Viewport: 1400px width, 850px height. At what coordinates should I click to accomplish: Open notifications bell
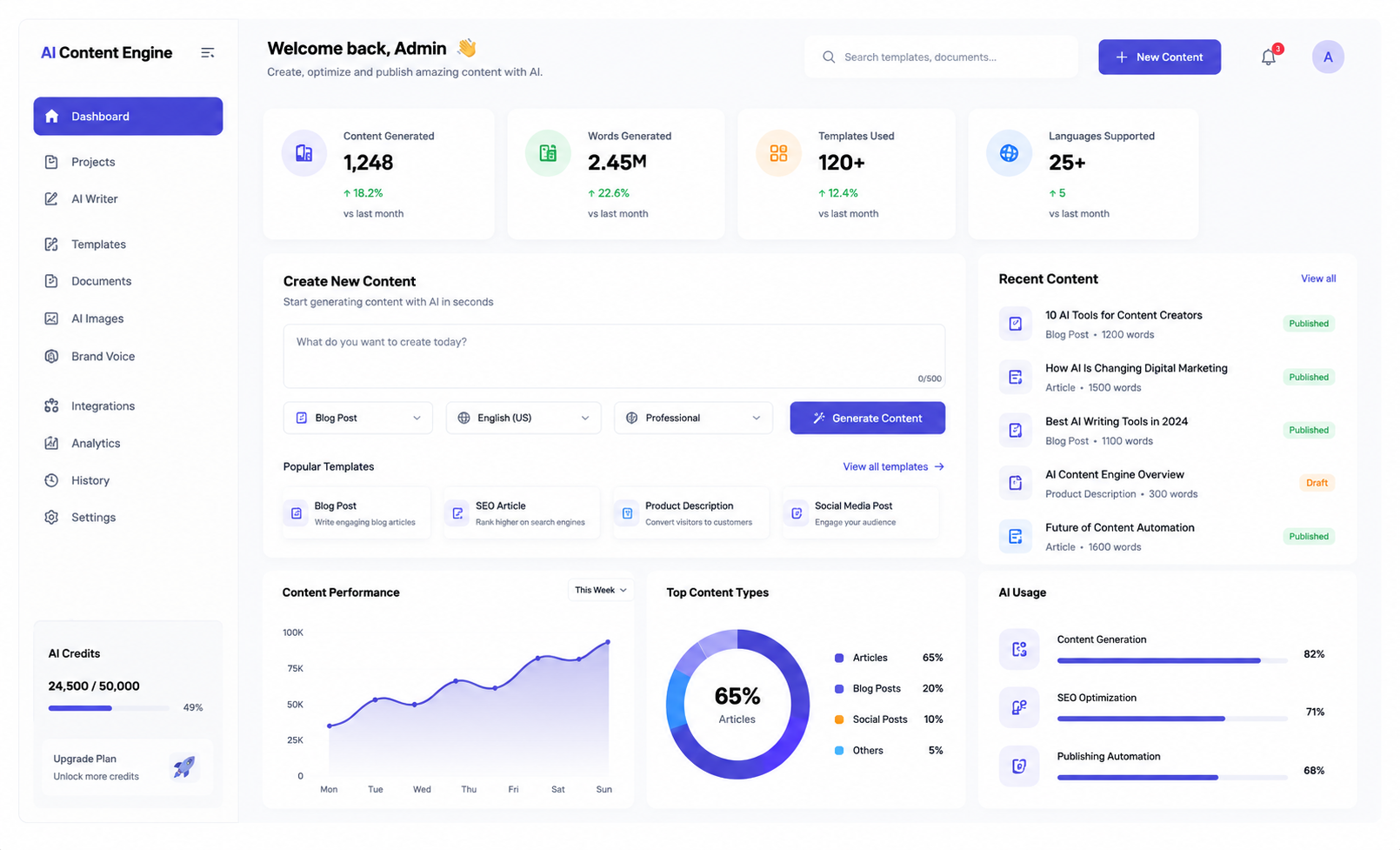pos(1269,57)
